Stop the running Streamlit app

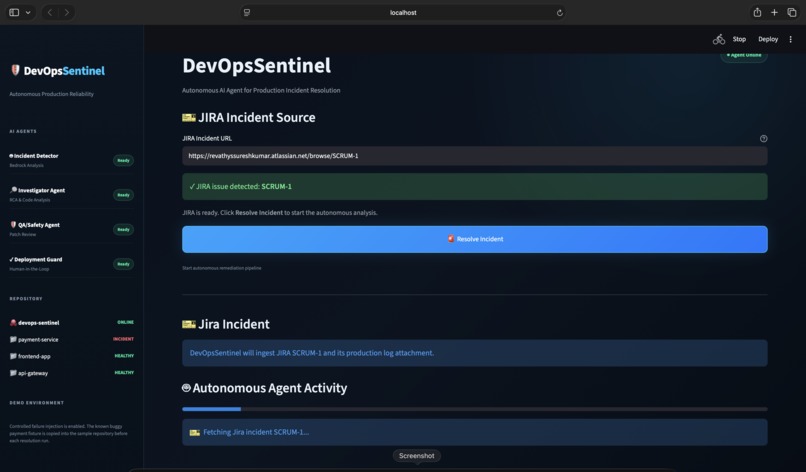[x=739, y=39]
